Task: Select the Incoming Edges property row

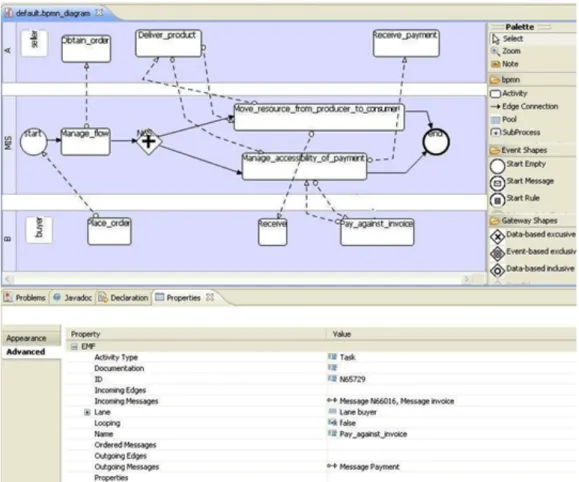Action: pyautogui.click(x=321, y=390)
